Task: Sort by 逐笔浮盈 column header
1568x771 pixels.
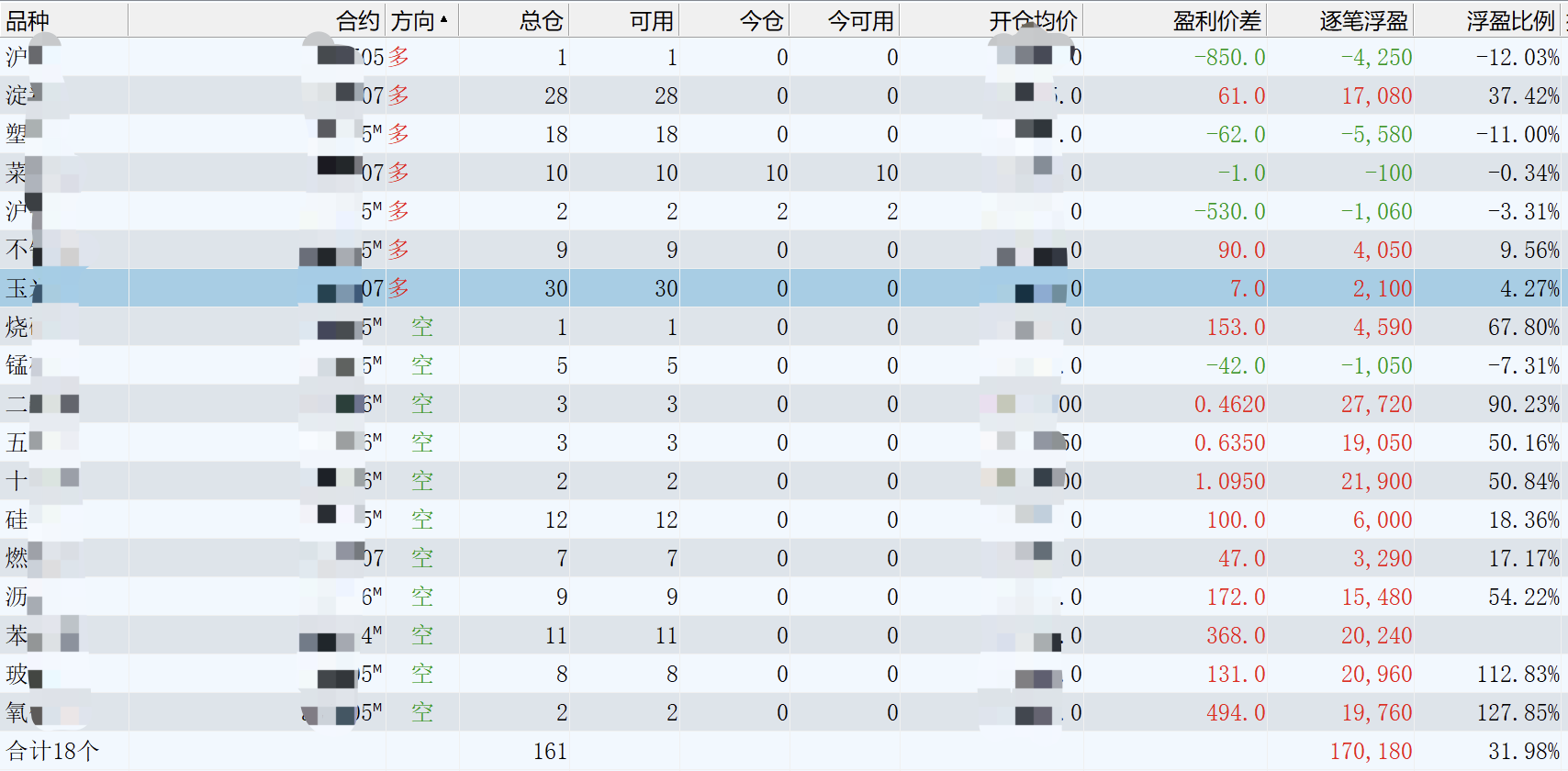Action: (x=1363, y=20)
